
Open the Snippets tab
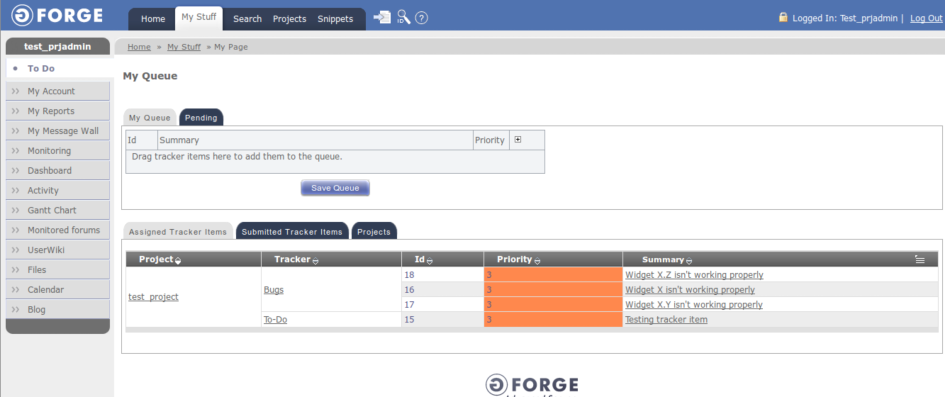point(335,19)
